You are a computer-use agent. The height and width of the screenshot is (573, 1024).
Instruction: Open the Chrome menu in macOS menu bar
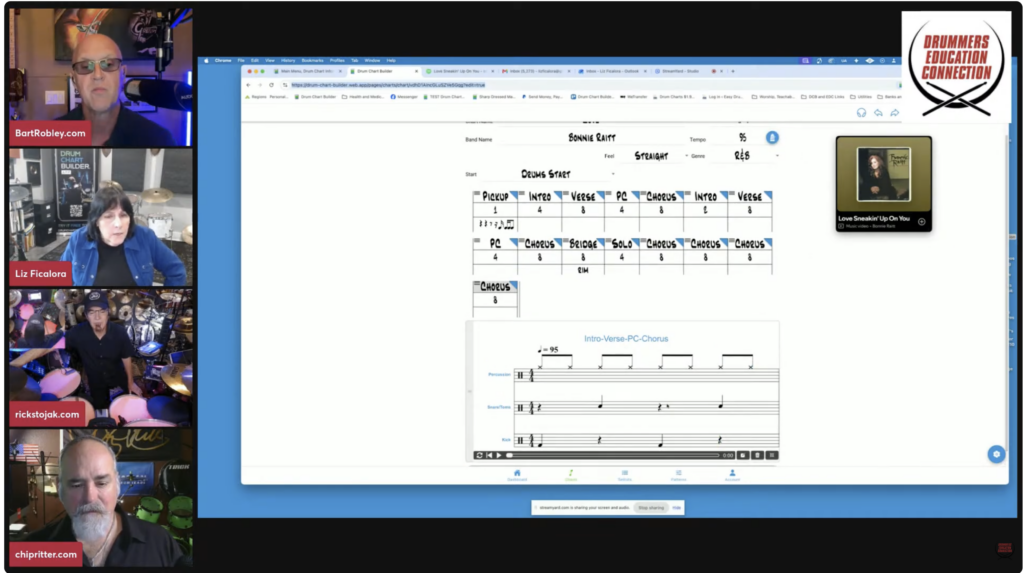(x=223, y=60)
